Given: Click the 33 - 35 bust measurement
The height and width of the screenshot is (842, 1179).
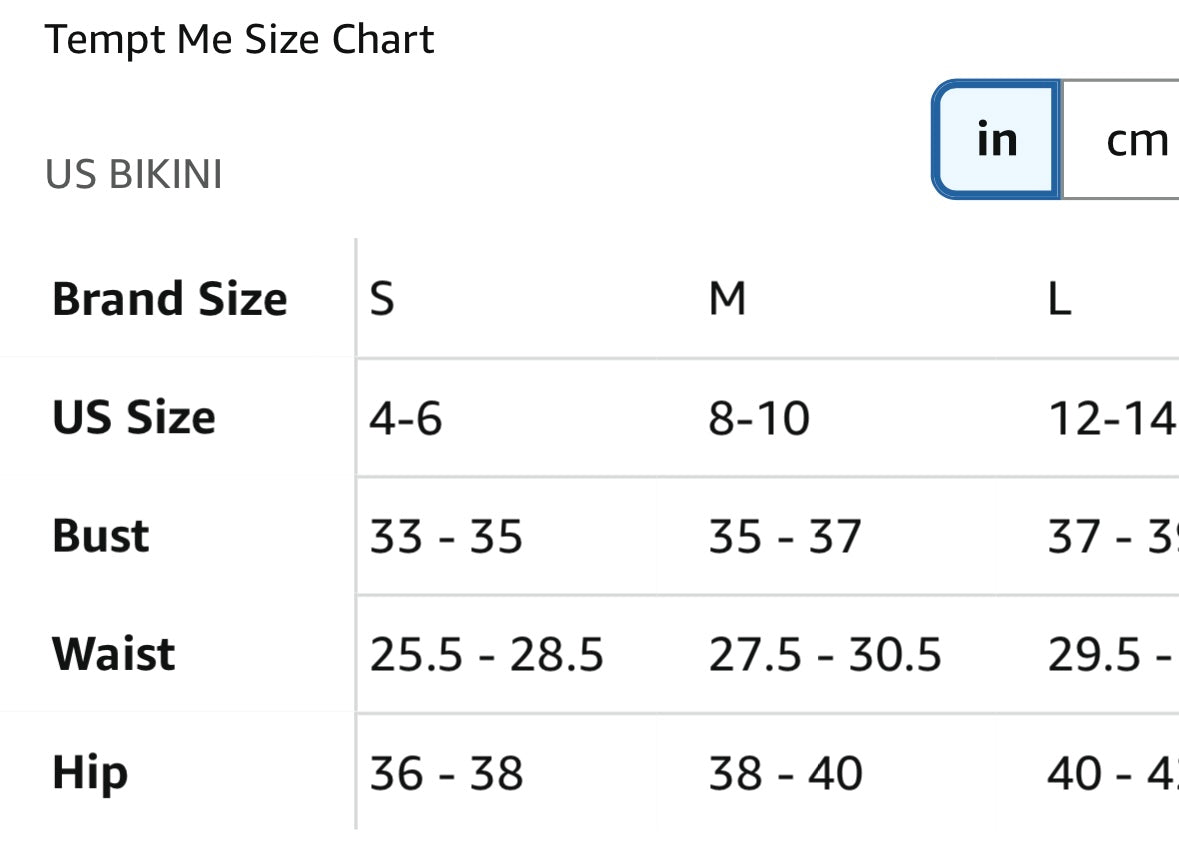Looking at the screenshot, I should click(446, 536).
